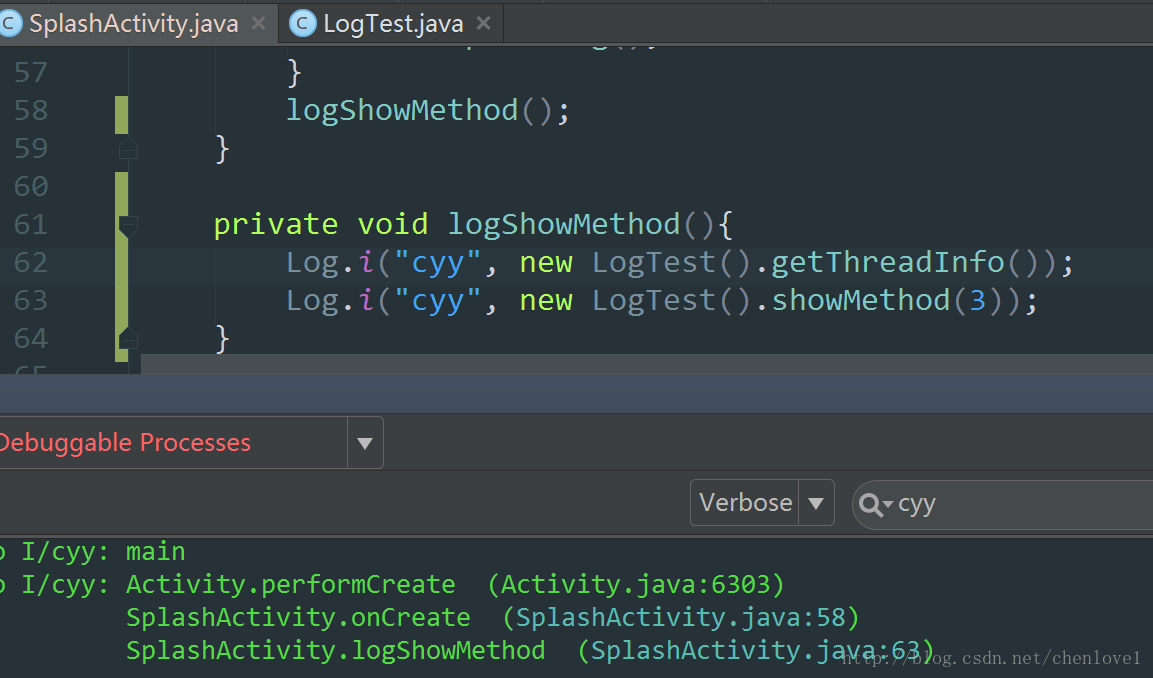Open the Debuggable Processes dropdown
This screenshot has width=1153, height=678.
coord(365,443)
